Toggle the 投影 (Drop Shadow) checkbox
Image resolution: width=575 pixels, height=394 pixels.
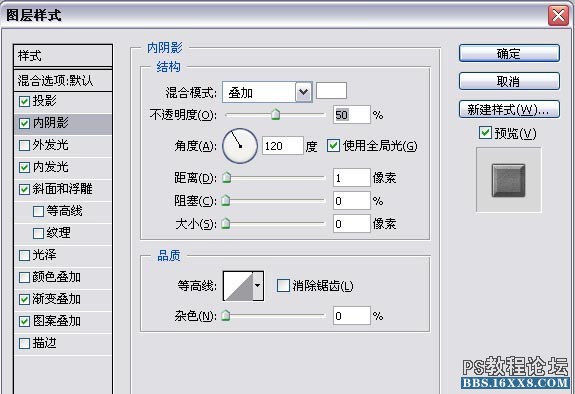[24, 101]
